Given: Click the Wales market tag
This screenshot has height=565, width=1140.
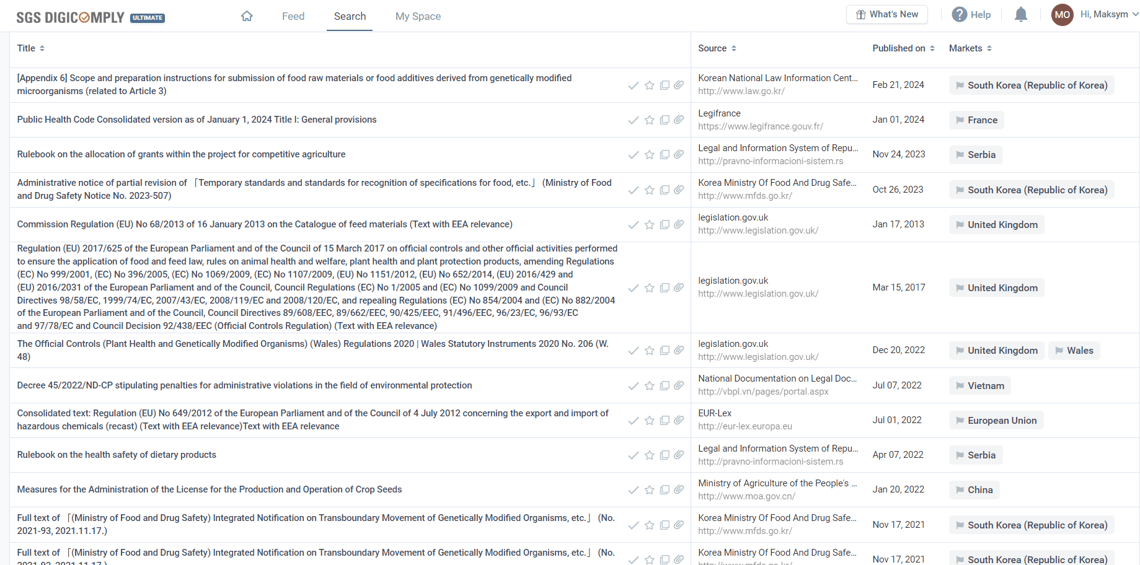Looking at the screenshot, I should (1074, 350).
